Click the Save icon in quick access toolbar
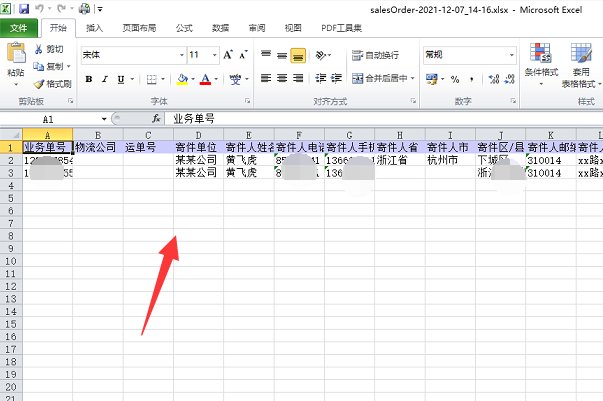Viewport: 603px width, 401px height. pyautogui.click(x=24, y=8)
